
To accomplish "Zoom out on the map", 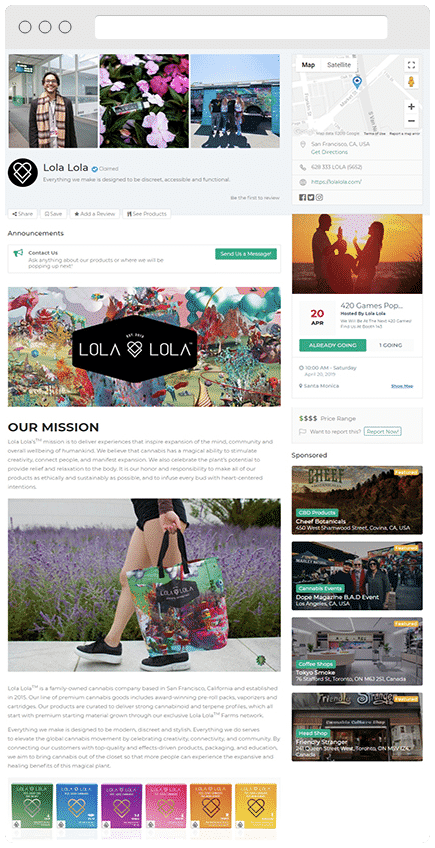I will click(411, 121).
